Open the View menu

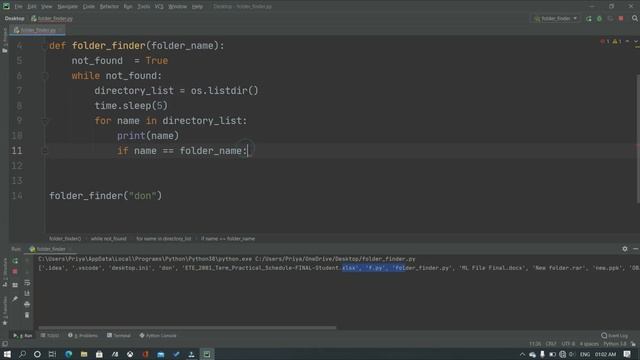point(47,7)
